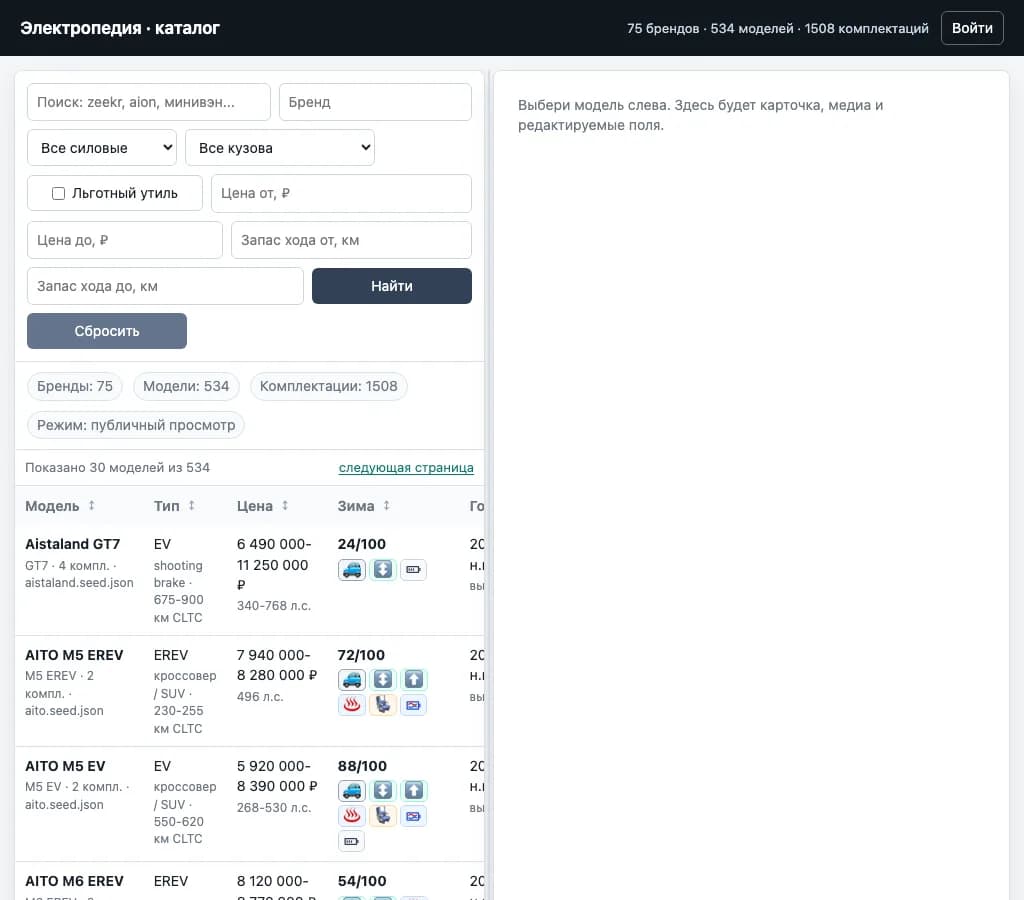Click the Сбросить button
The width and height of the screenshot is (1024, 900).
pyautogui.click(x=107, y=331)
